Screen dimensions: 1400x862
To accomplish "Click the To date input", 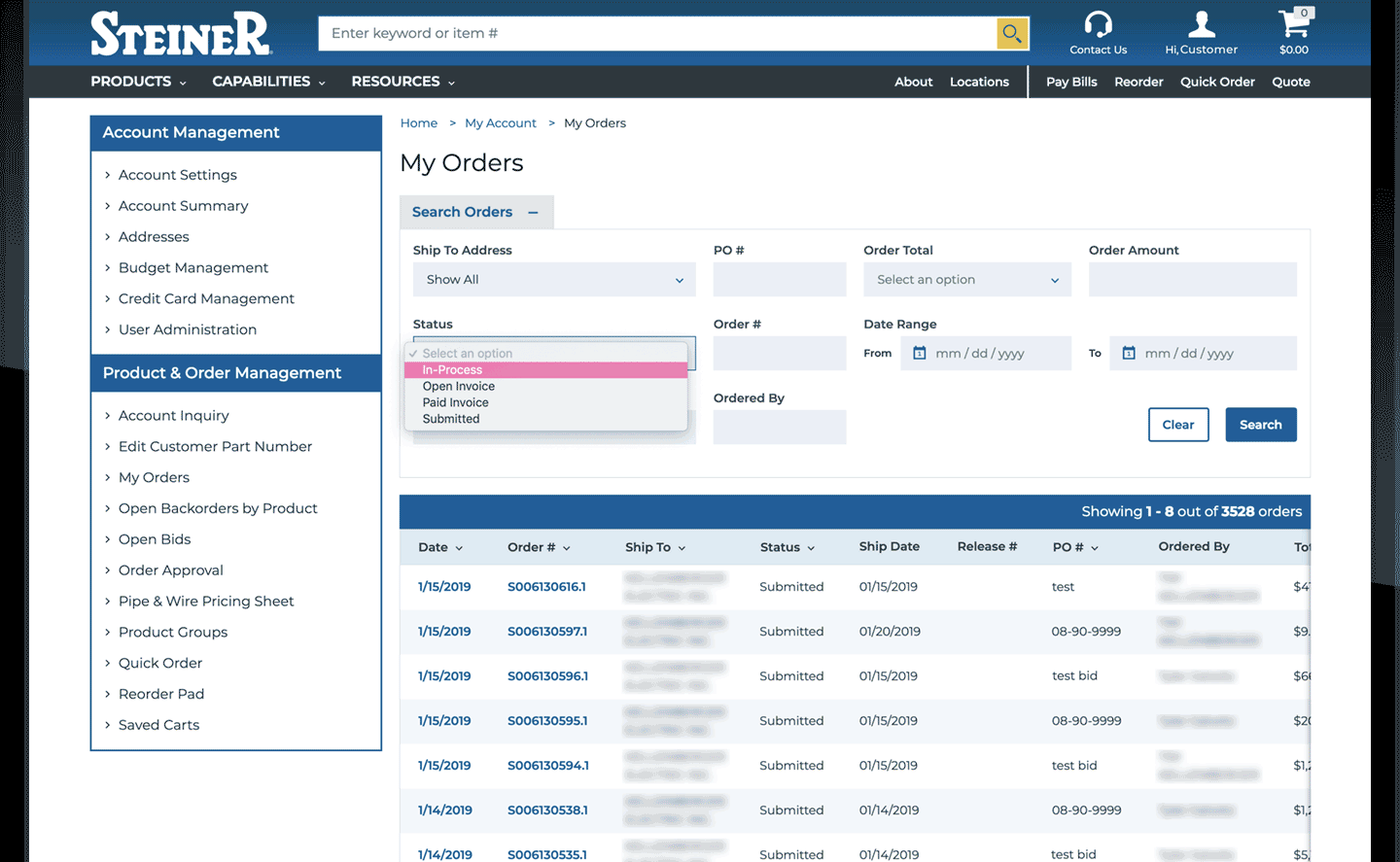I will 1203,354.
